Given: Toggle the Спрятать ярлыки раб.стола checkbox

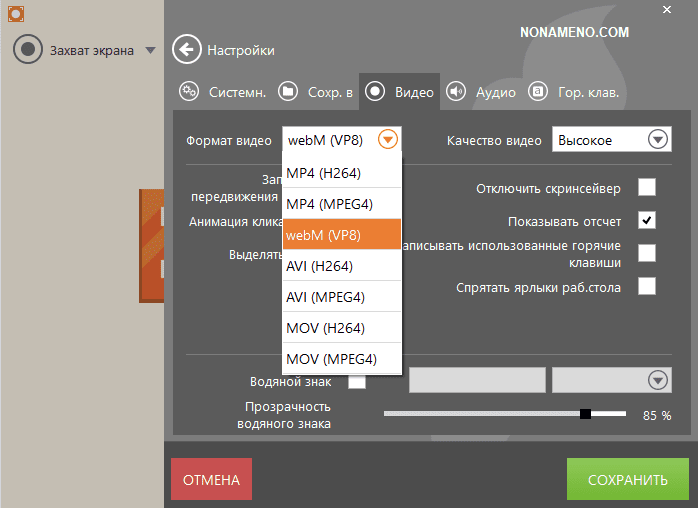Looking at the screenshot, I should (647, 287).
